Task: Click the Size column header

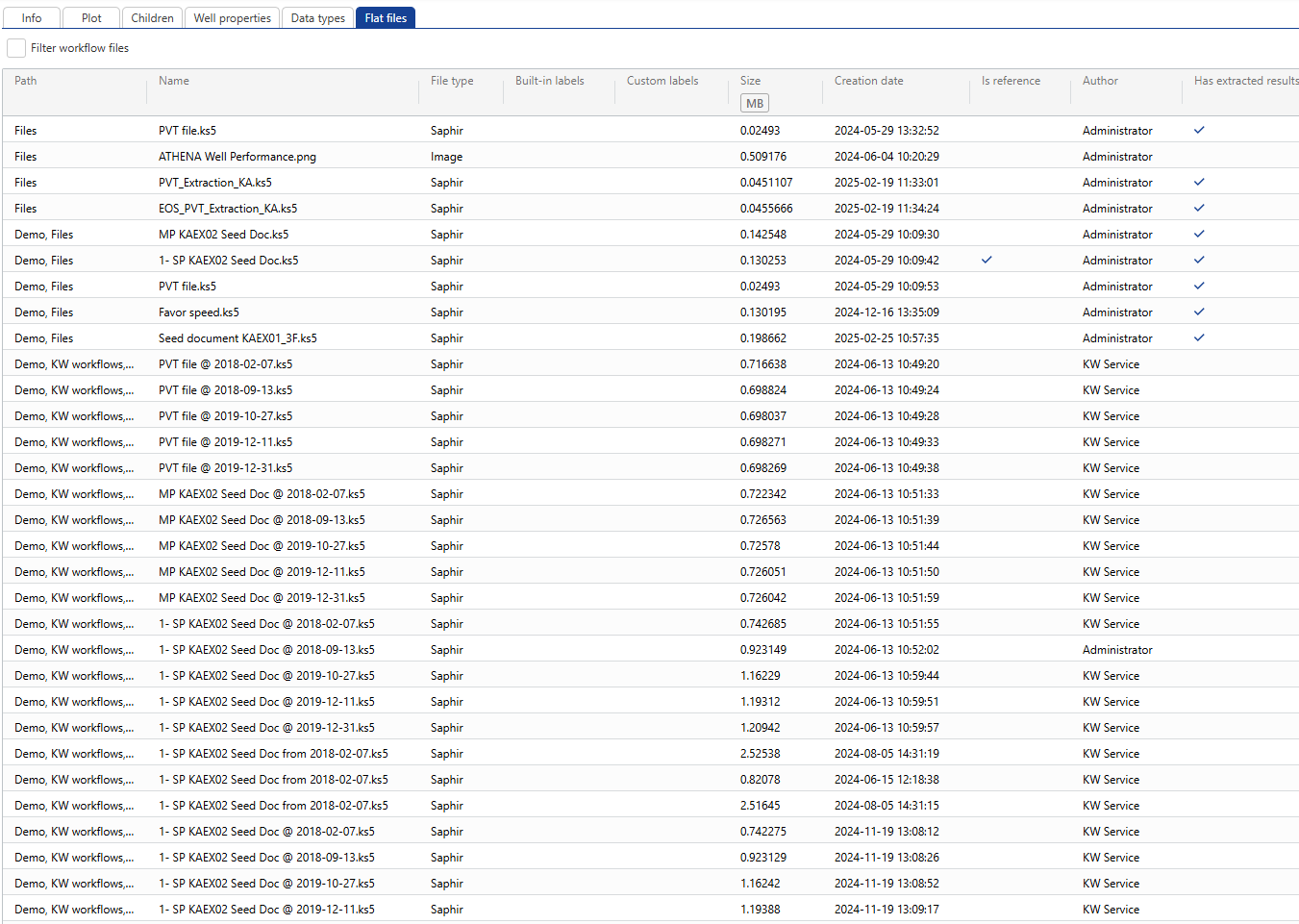Action: coord(750,81)
